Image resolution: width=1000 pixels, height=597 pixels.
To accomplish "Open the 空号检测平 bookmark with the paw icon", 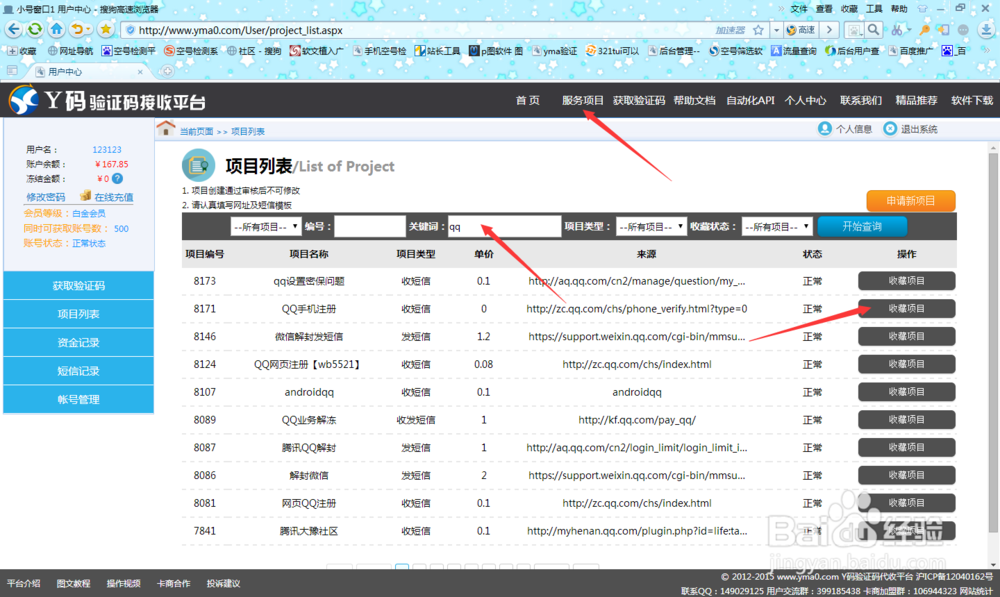I will click(128, 51).
